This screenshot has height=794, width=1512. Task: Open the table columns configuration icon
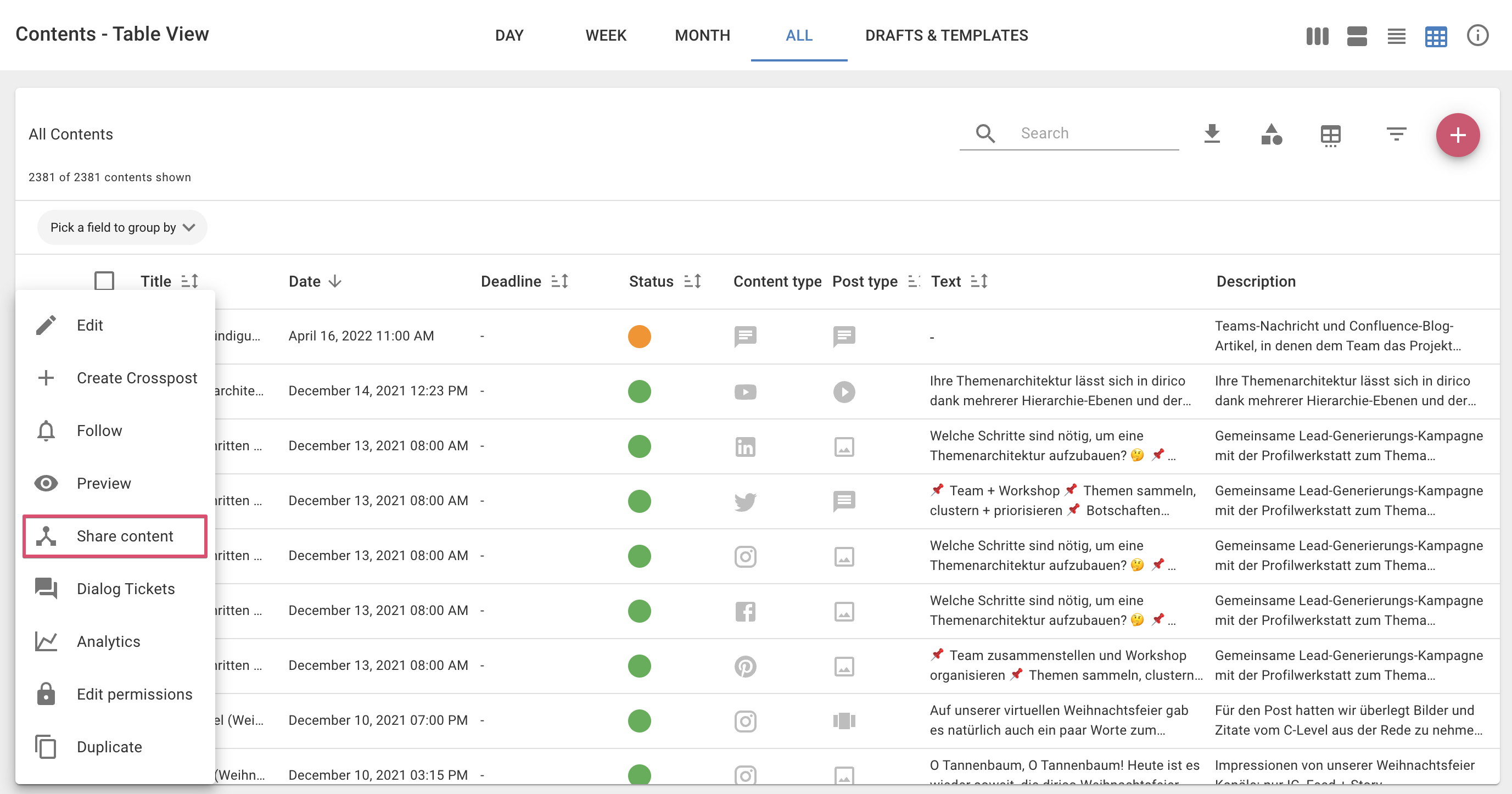pos(1331,135)
